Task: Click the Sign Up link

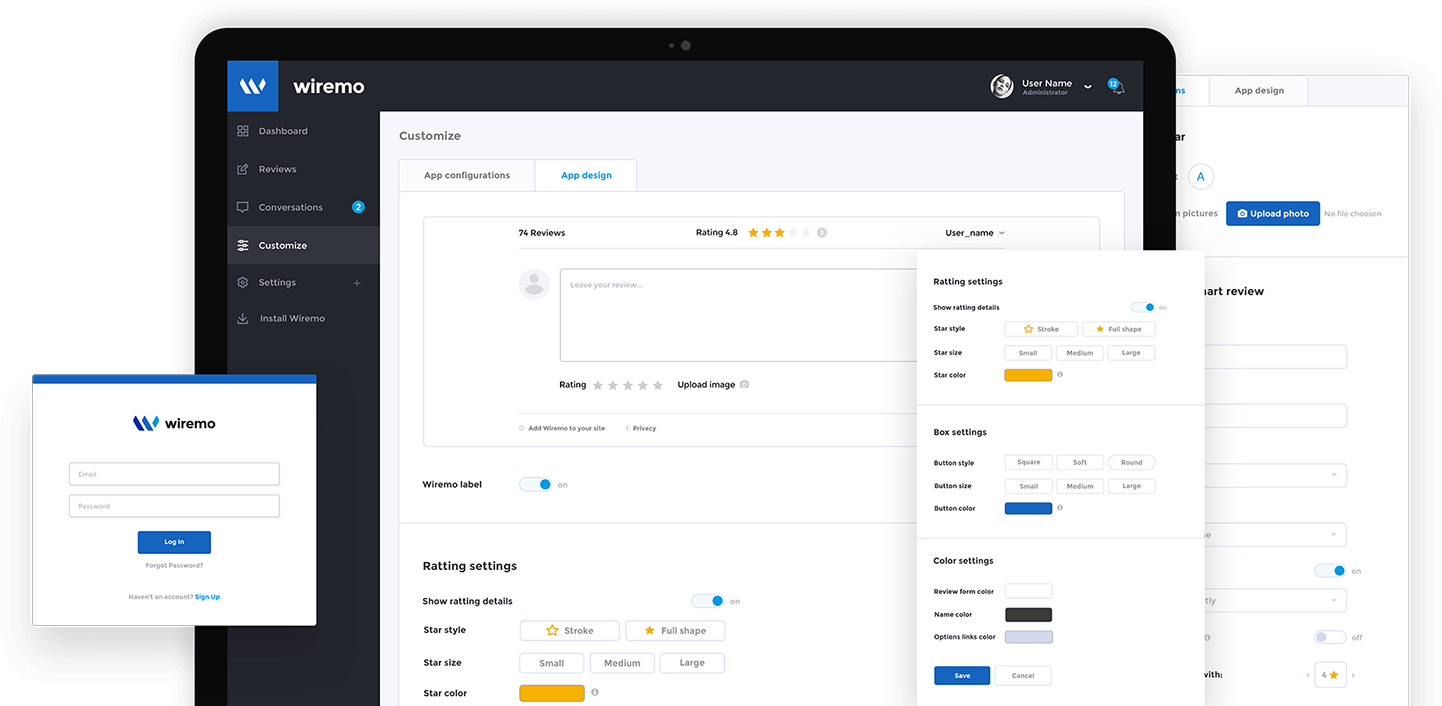Action: pos(207,597)
